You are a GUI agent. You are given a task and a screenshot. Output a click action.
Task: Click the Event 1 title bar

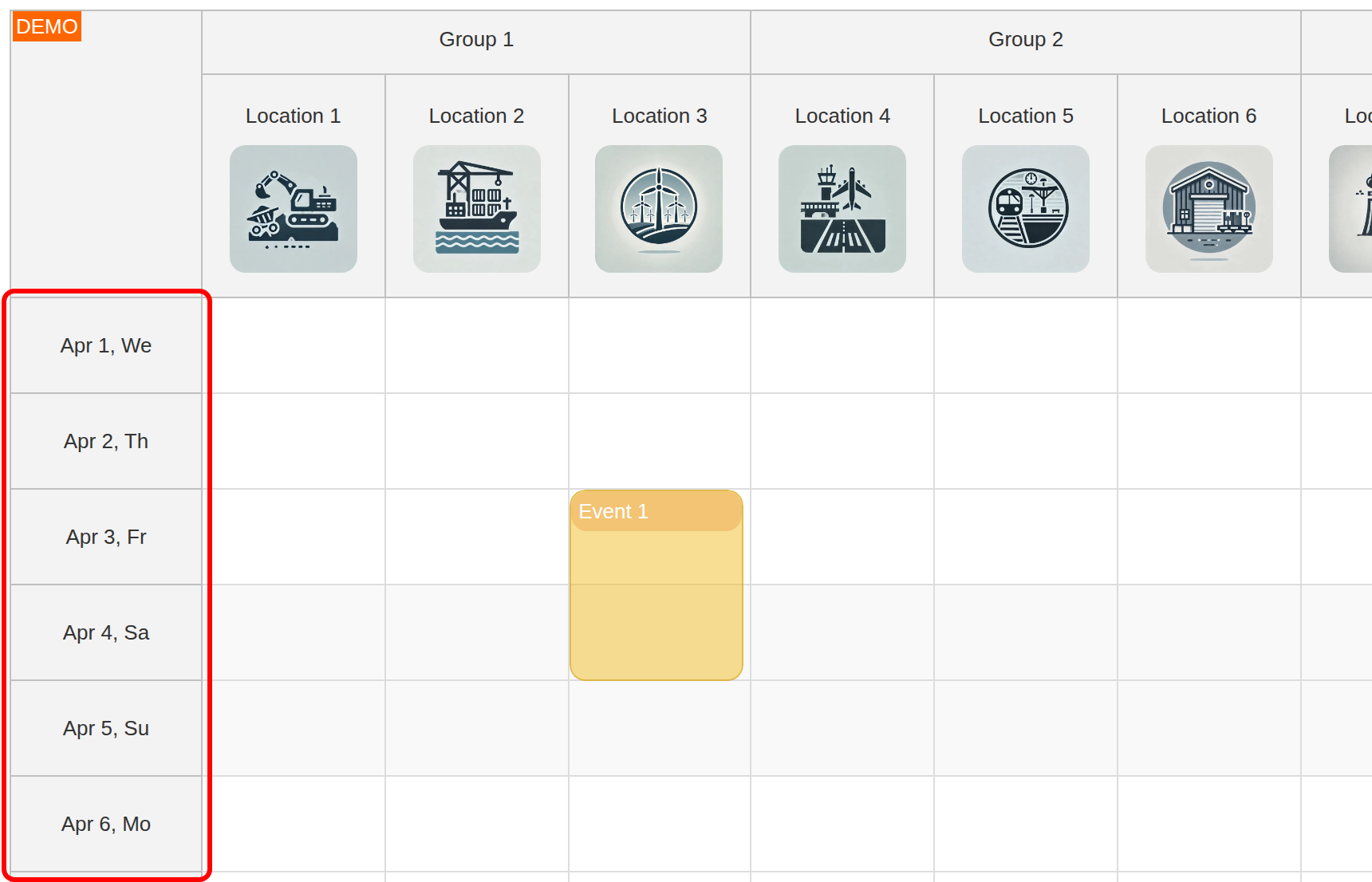click(x=656, y=511)
